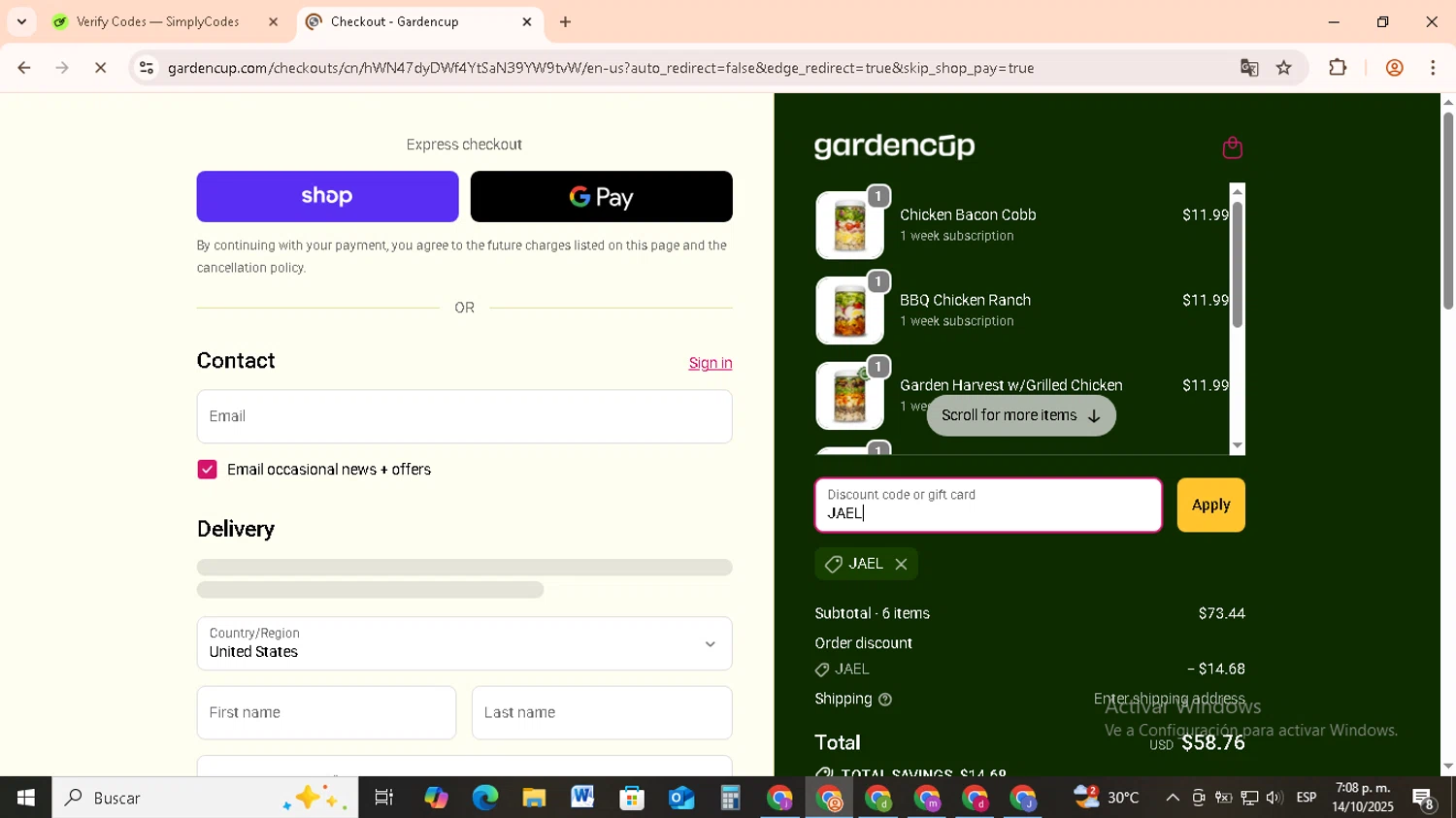Bookmark this page with the star icon
Viewport: 1456px width, 818px height.
tap(1284, 68)
